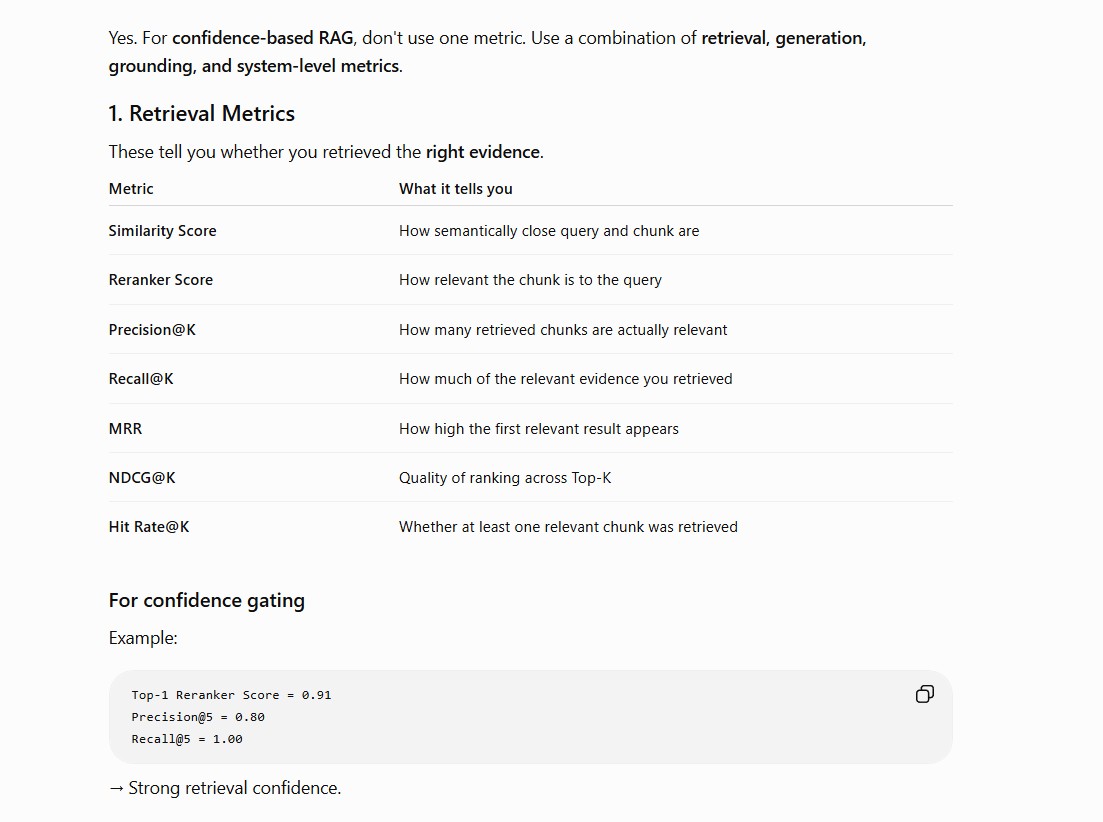Click the Quality of ranking across Top-K description
Image resolution: width=1103 pixels, height=822 pixels.
pyautogui.click(x=505, y=478)
